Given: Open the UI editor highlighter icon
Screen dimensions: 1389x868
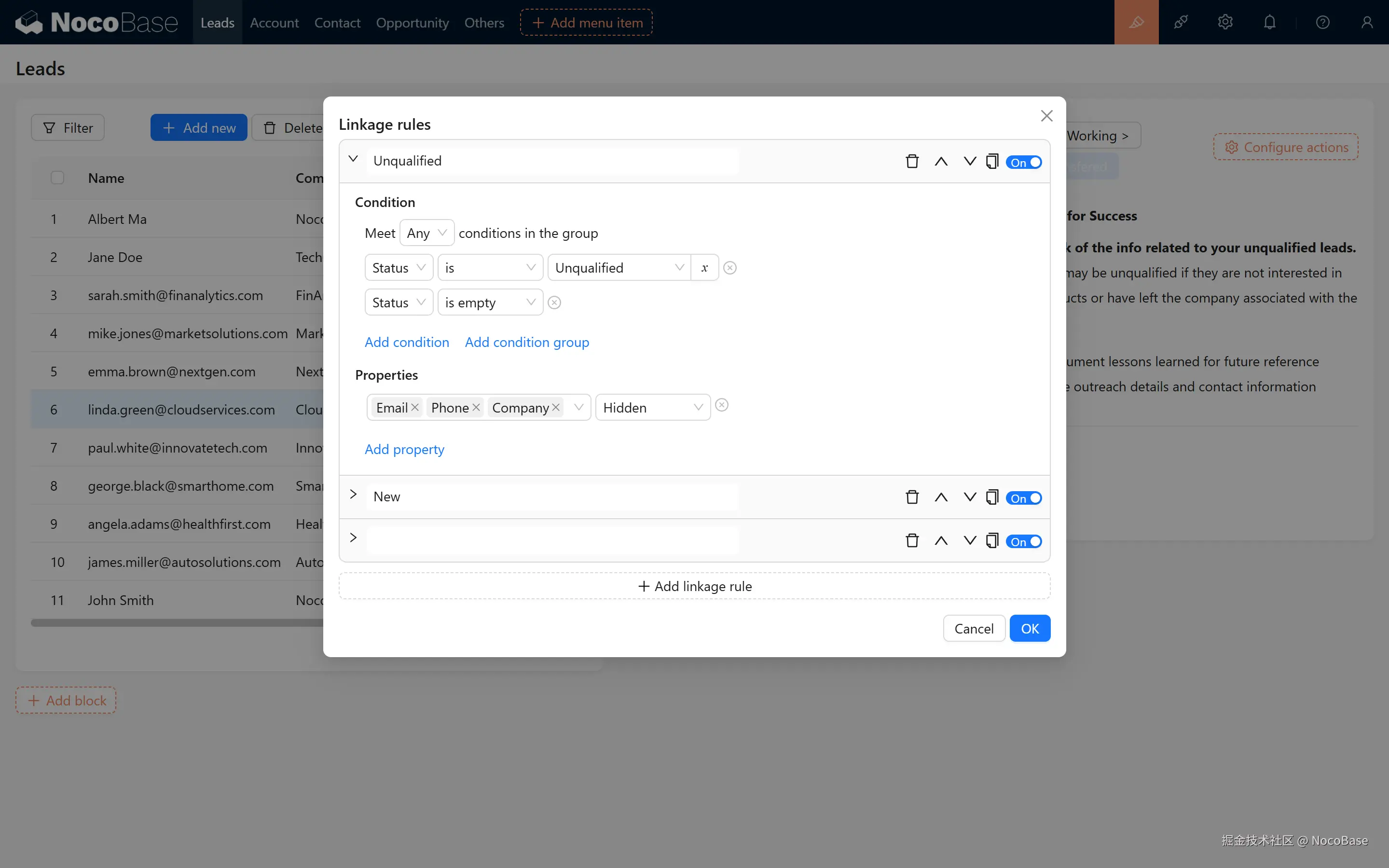Looking at the screenshot, I should [1136, 22].
